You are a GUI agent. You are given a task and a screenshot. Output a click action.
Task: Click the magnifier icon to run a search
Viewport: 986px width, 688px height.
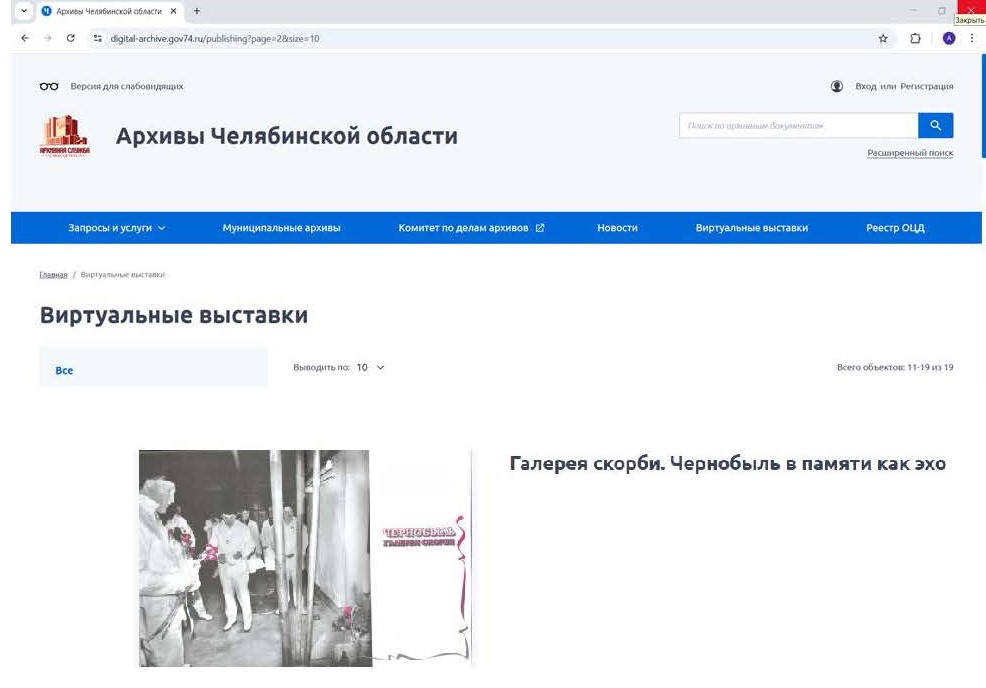[936, 125]
